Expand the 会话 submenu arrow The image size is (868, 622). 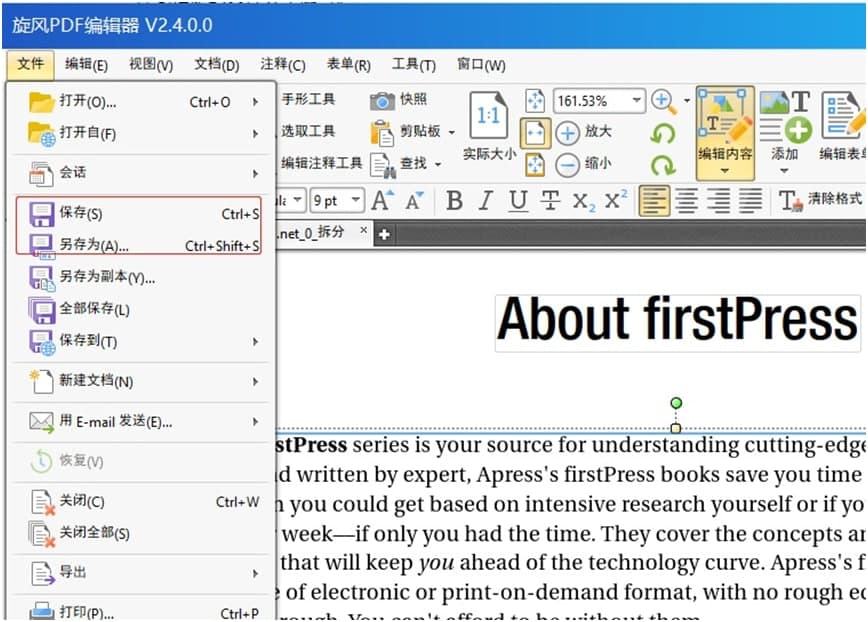tap(255, 173)
